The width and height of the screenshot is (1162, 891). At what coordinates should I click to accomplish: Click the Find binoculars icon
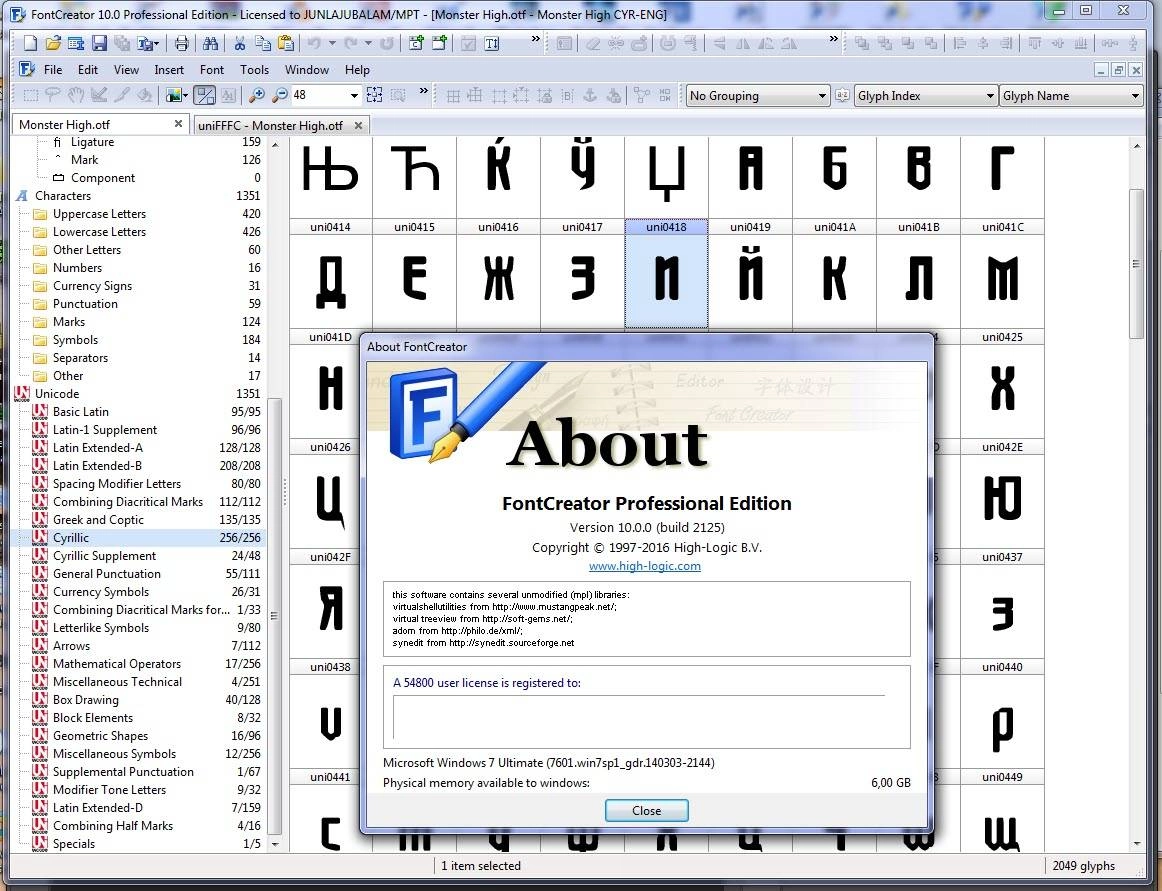[x=210, y=43]
